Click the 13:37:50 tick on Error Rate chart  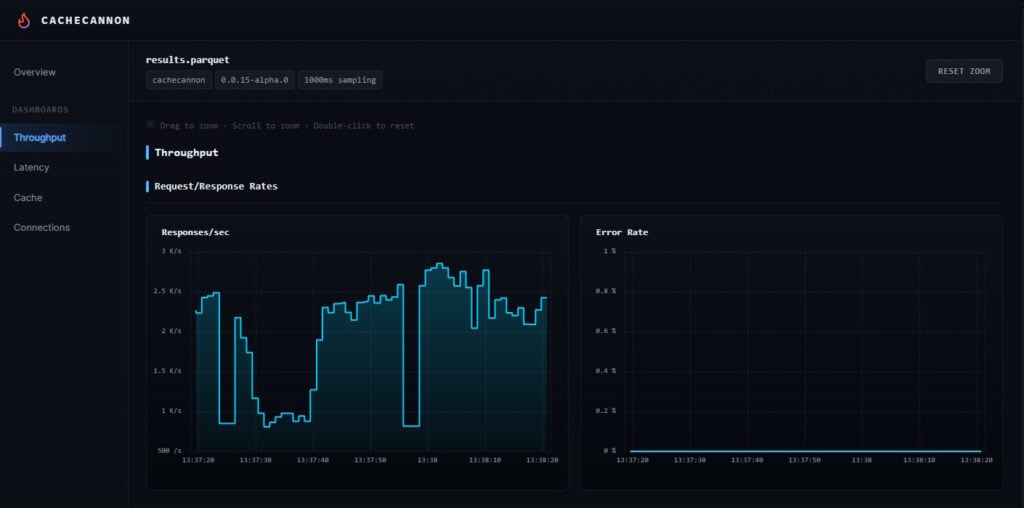point(805,460)
